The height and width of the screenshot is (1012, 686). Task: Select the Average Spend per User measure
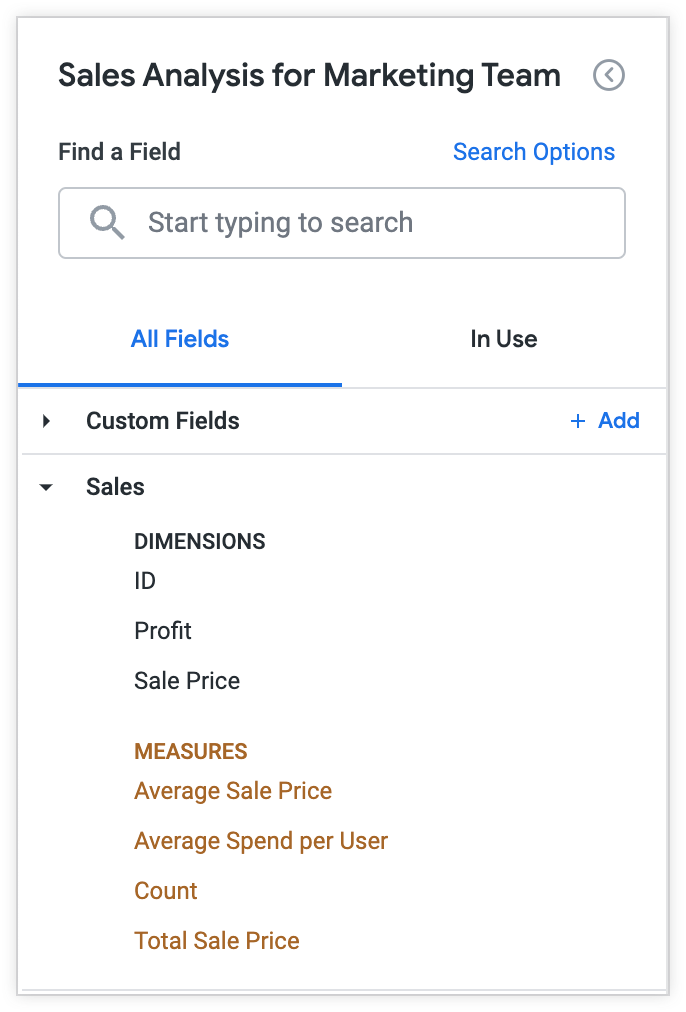(261, 841)
